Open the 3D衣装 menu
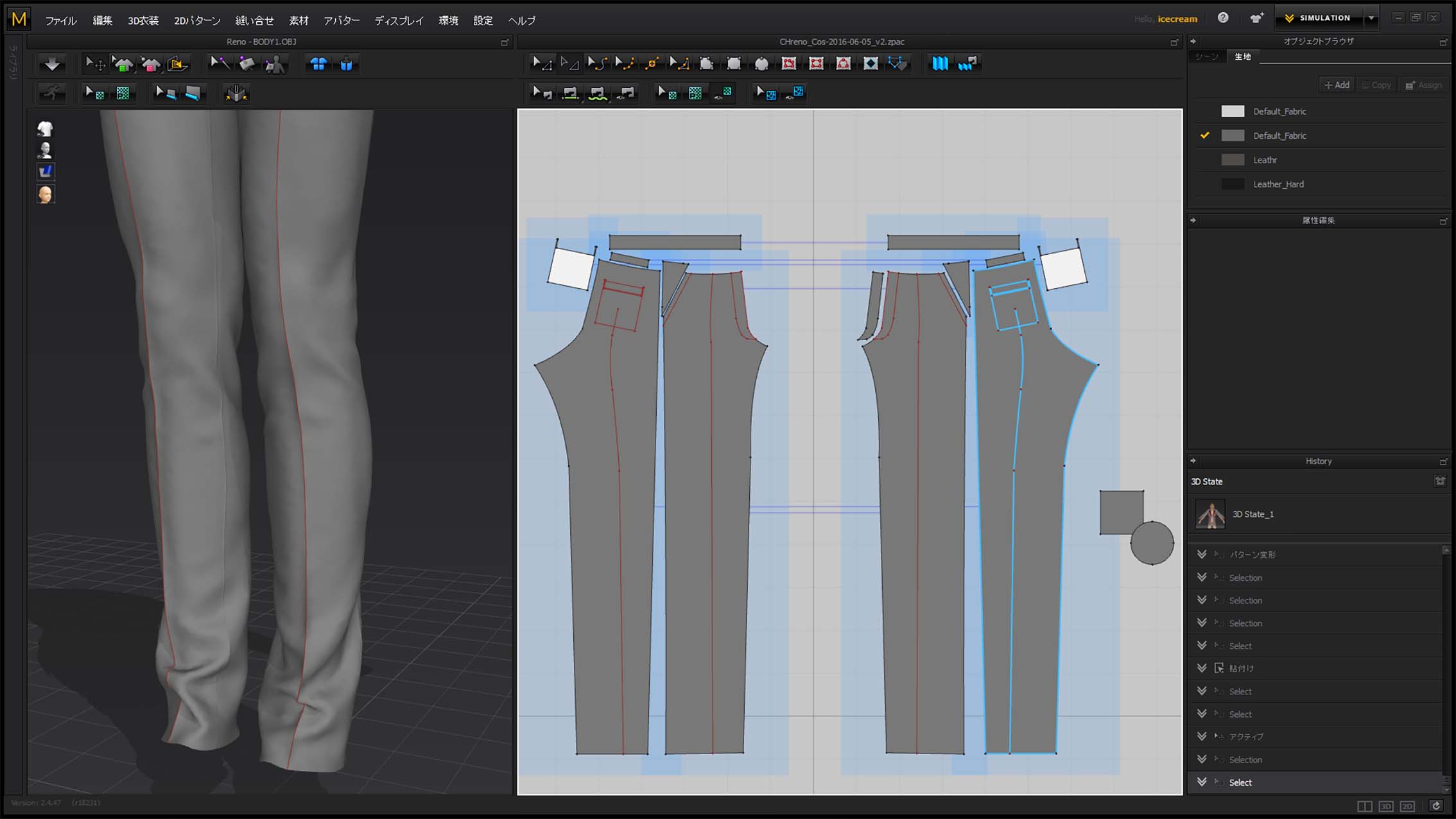Image resolution: width=1456 pixels, height=819 pixels. click(143, 21)
